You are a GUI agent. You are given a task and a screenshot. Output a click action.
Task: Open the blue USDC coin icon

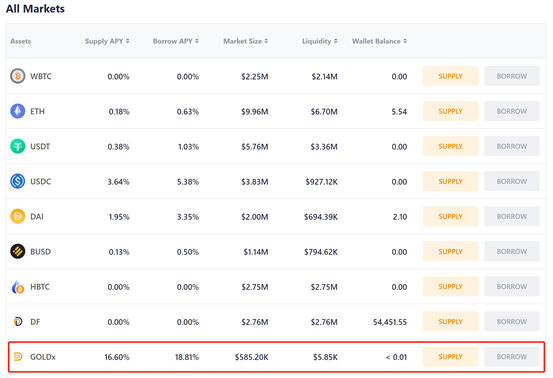pos(18,181)
